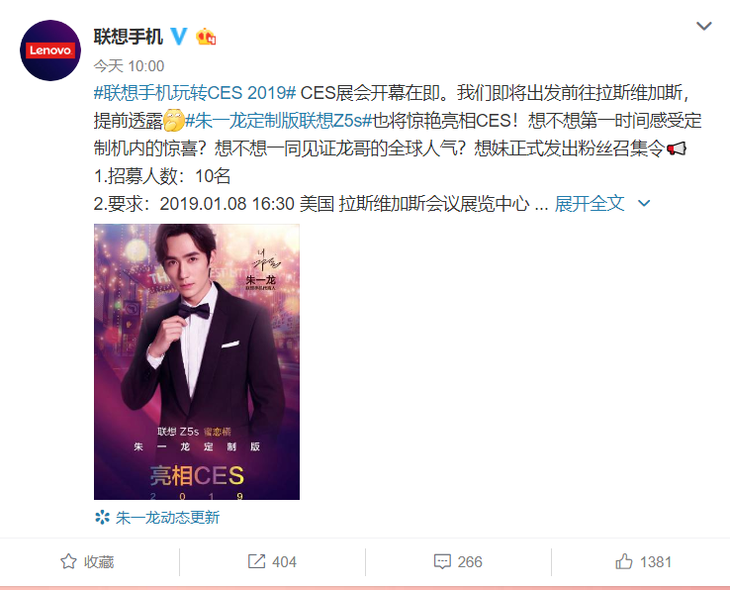Click the repost share icon
This screenshot has width=730, height=590.
(257, 561)
